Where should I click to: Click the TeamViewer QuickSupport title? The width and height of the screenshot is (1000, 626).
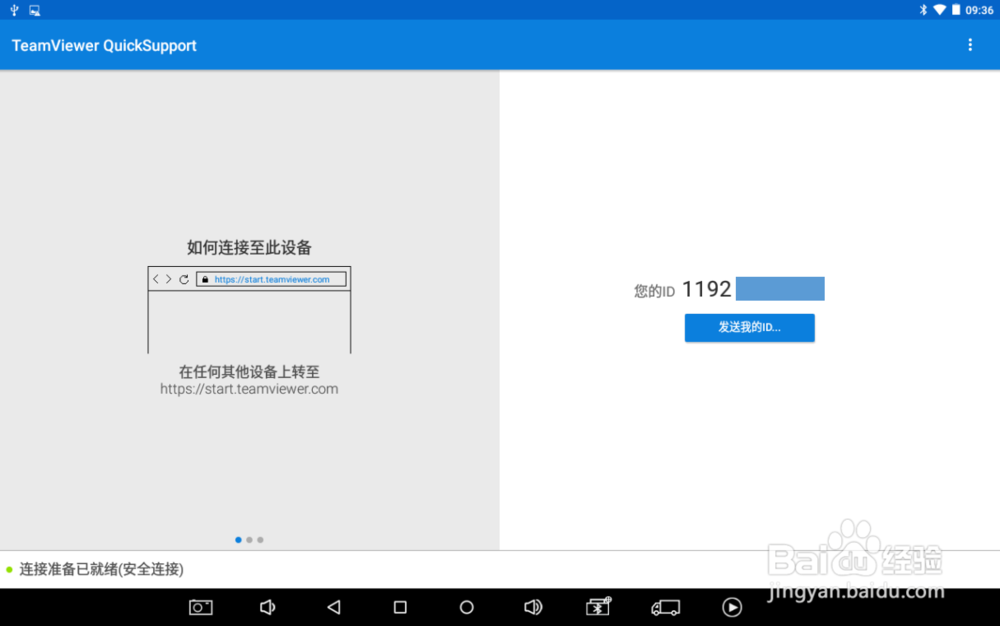click(104, 45)
